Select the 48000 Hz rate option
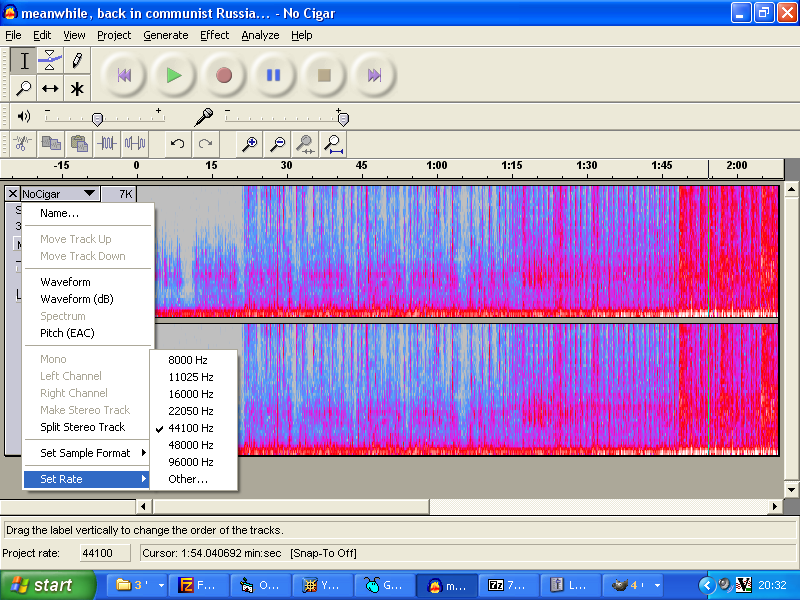This screenshot has height=600, width=800. pyautogui.click(x=190, y=445)
